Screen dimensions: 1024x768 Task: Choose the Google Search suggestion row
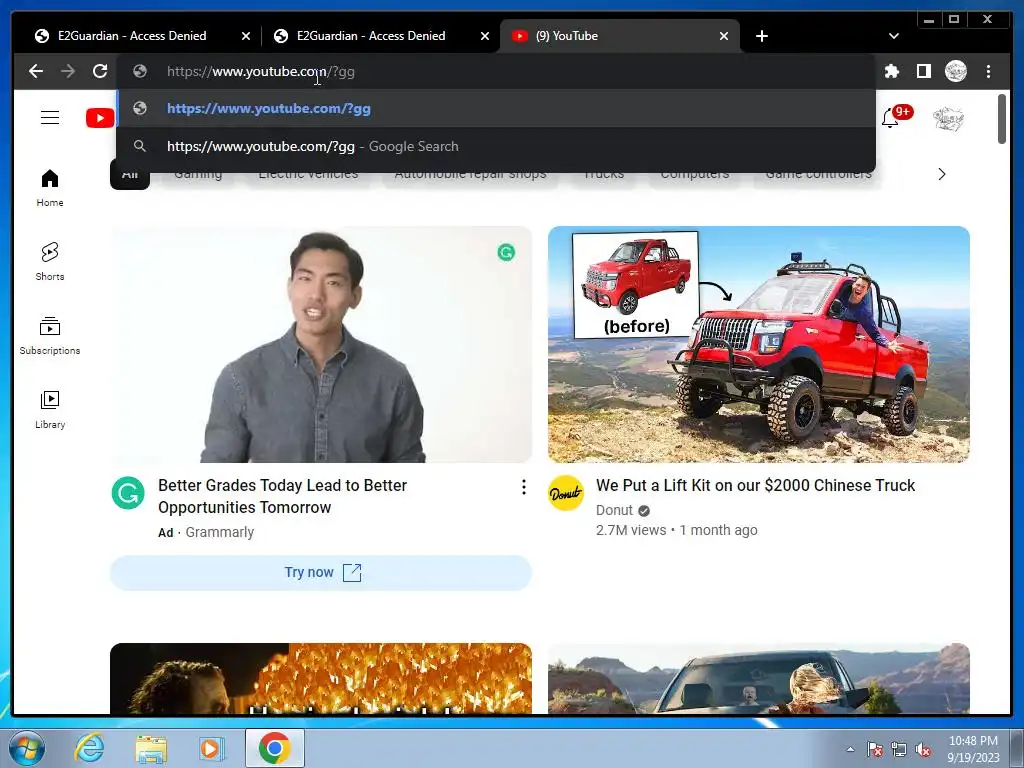pyautogui.click(x=496, y=146)
